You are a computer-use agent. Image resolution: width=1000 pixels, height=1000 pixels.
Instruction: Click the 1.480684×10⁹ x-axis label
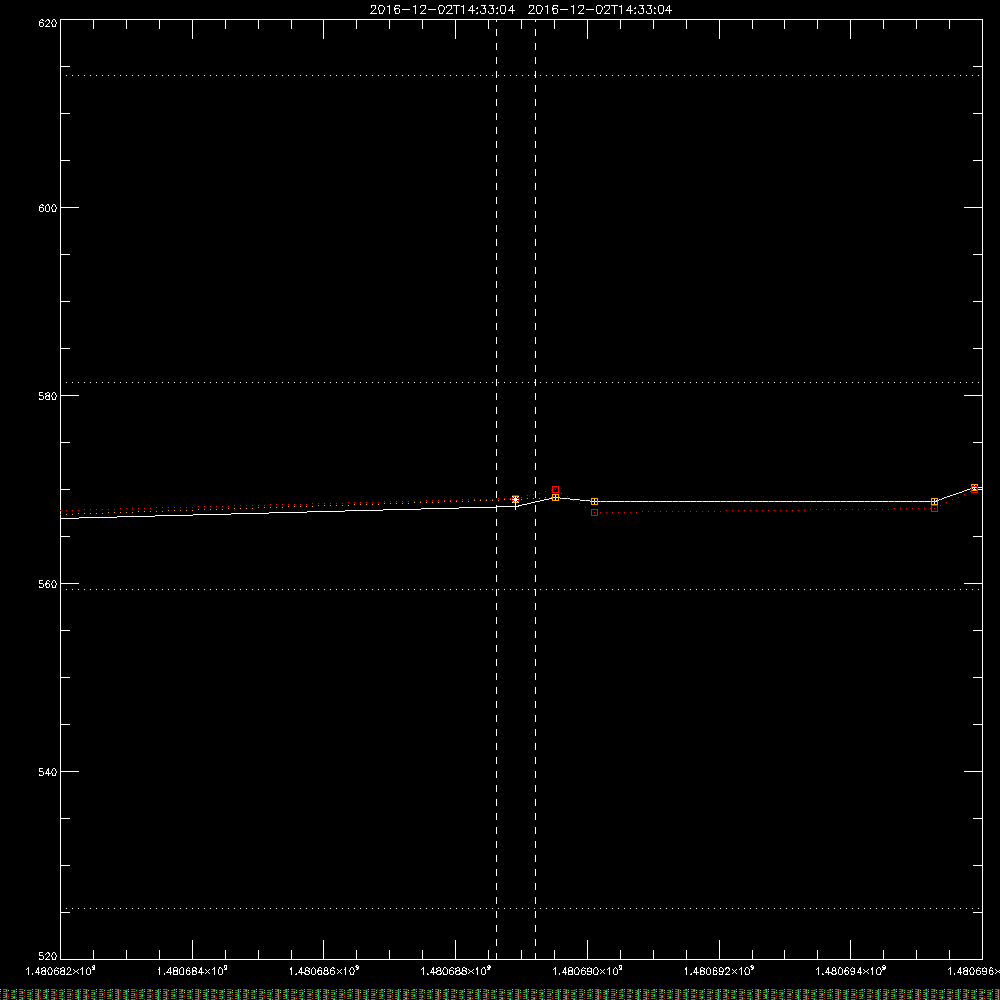pos(192,971)
